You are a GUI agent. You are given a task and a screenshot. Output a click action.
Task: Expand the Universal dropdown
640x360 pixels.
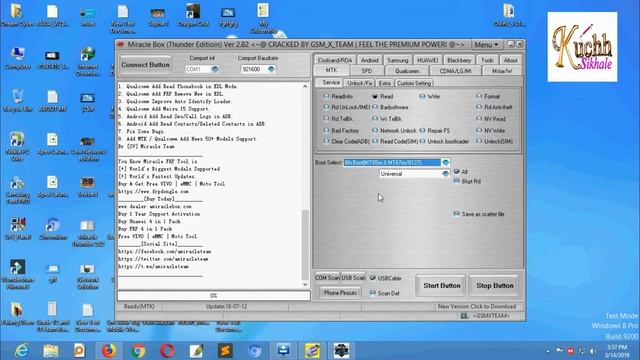(445, 174)
